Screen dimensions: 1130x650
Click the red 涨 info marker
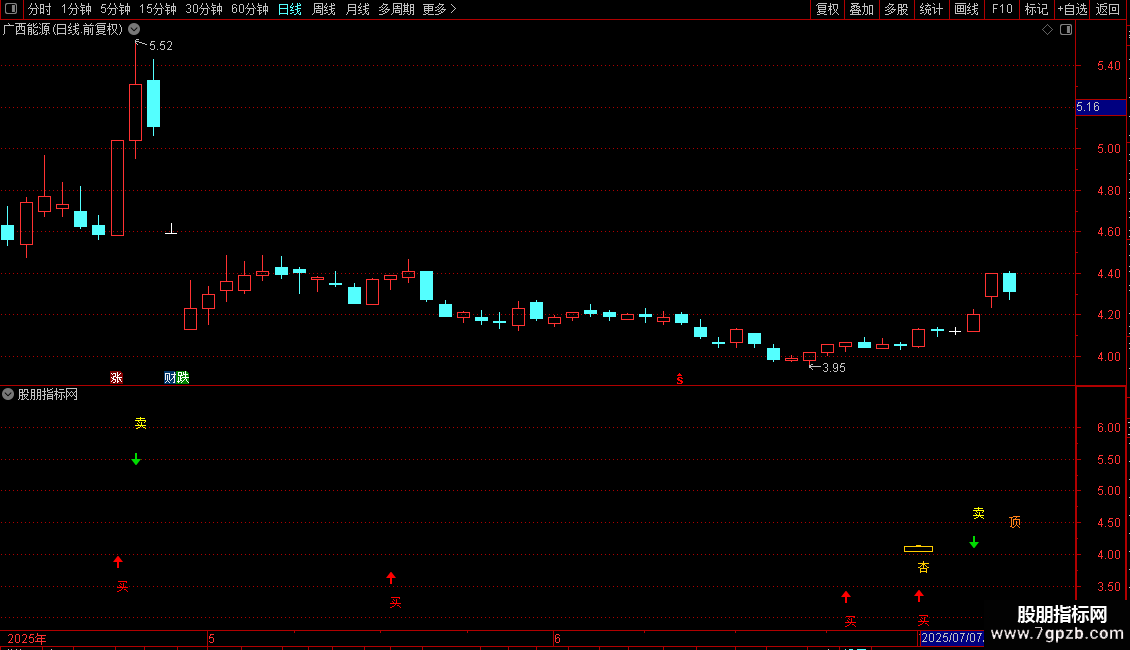[x=116, y=378]
